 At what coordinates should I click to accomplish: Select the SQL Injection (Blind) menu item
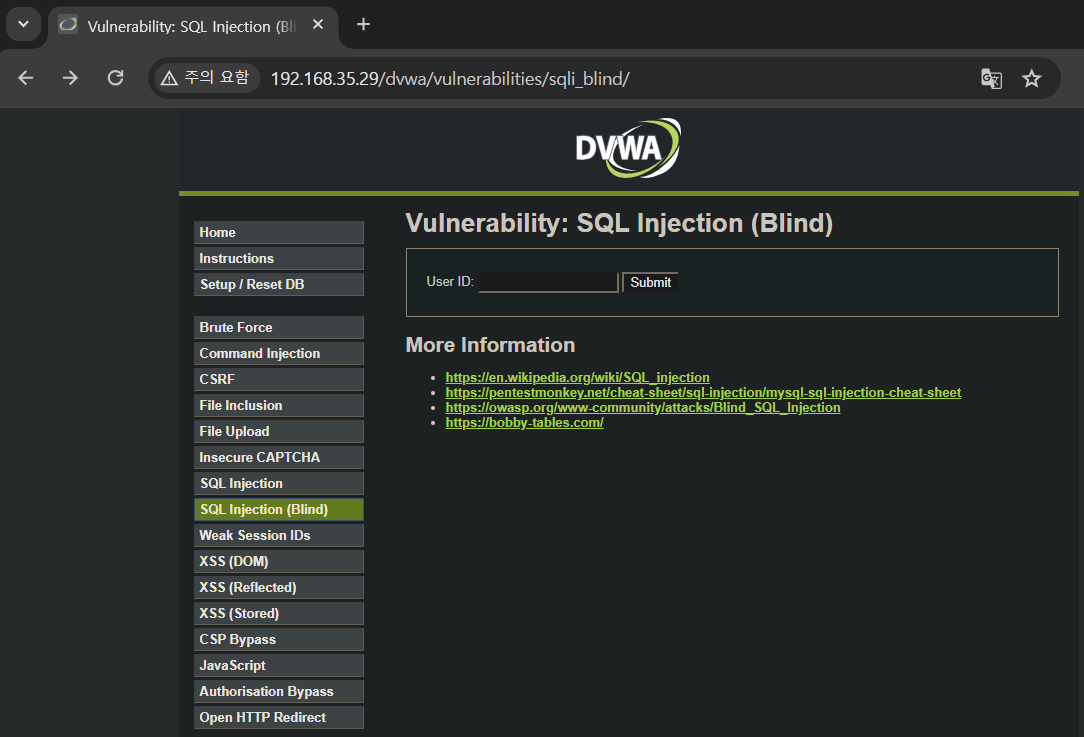[x=279, y=510]
